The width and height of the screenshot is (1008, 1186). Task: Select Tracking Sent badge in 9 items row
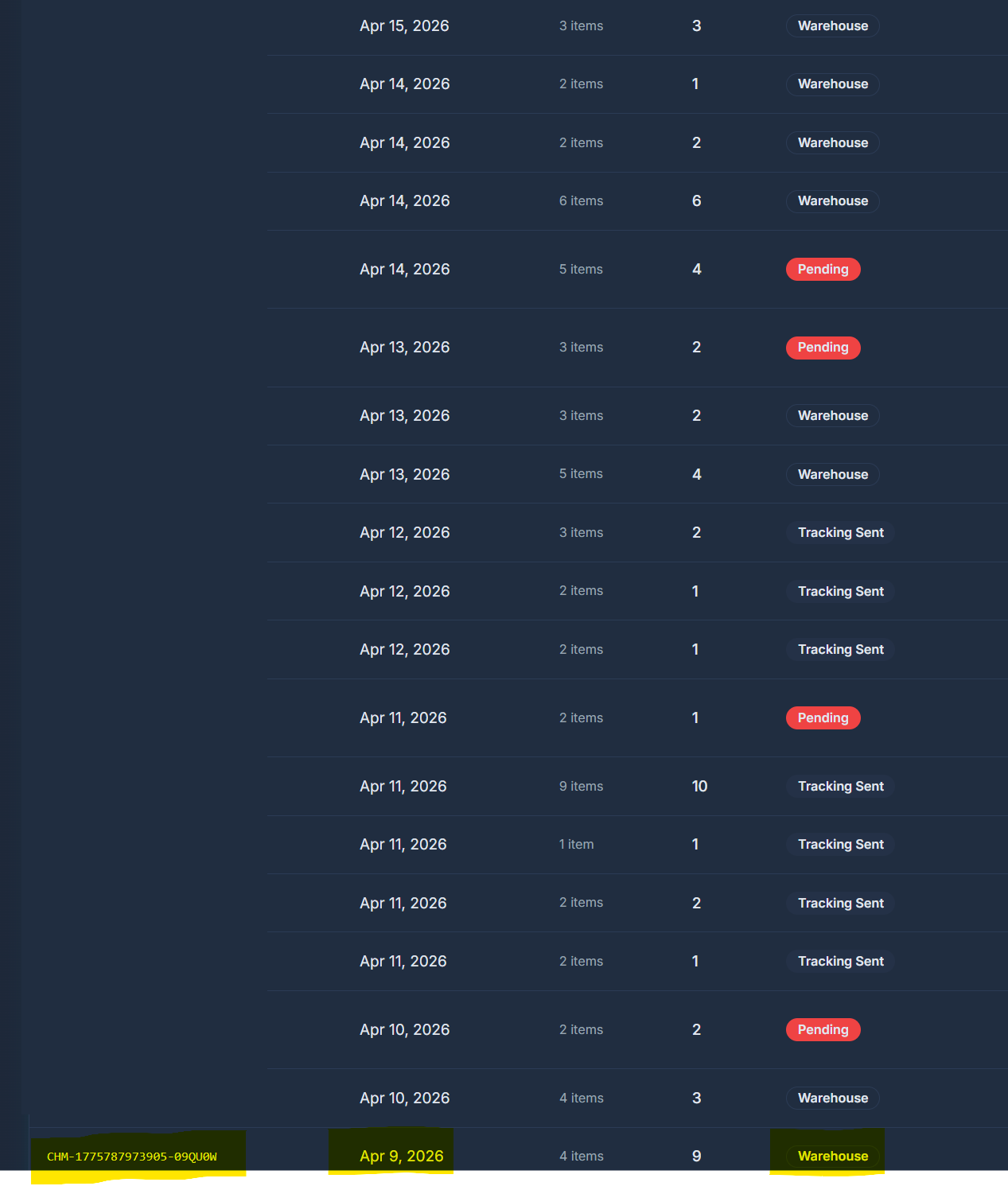tap(840, 787)
